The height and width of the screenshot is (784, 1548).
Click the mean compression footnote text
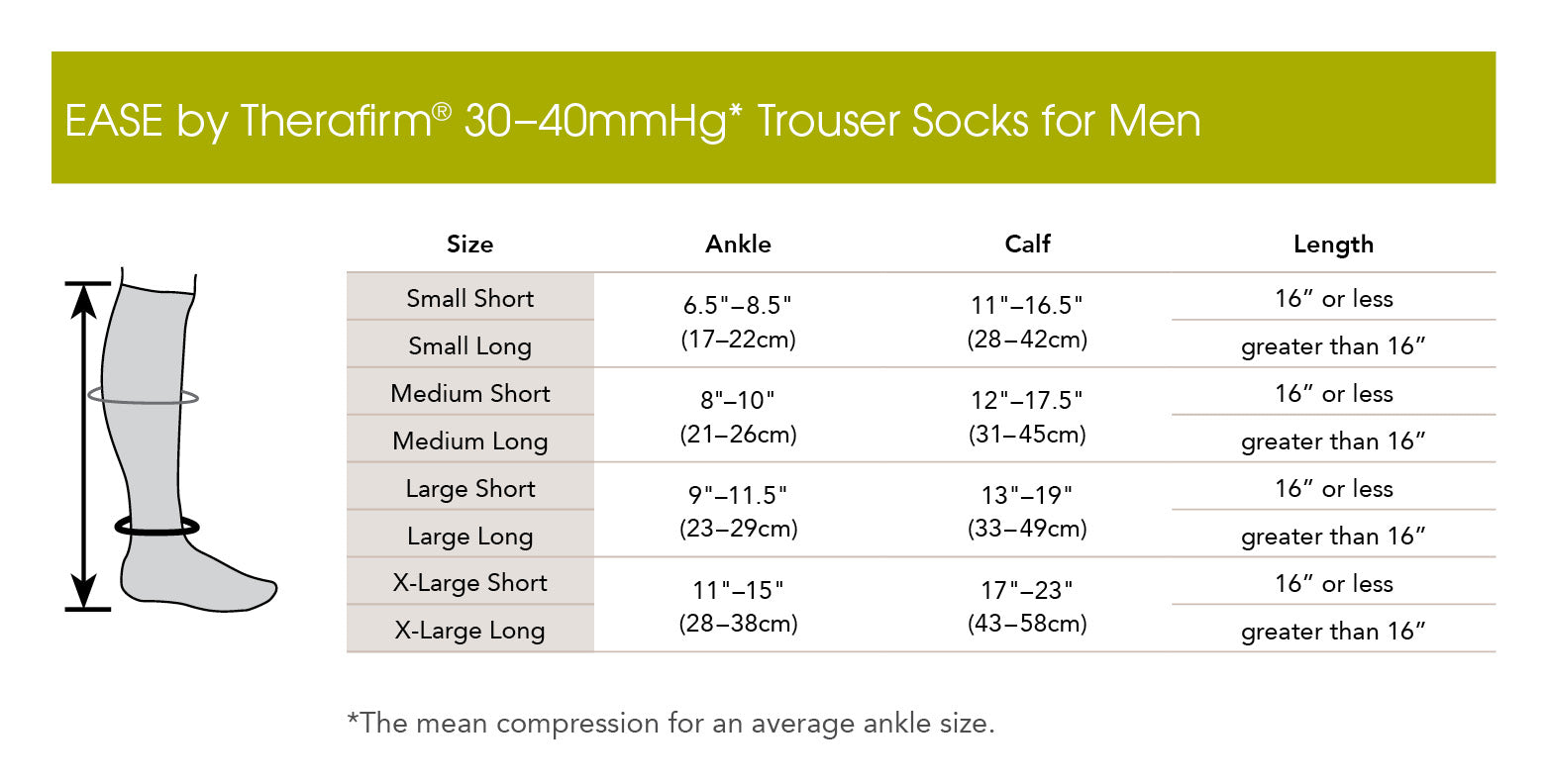click(671, 723)
